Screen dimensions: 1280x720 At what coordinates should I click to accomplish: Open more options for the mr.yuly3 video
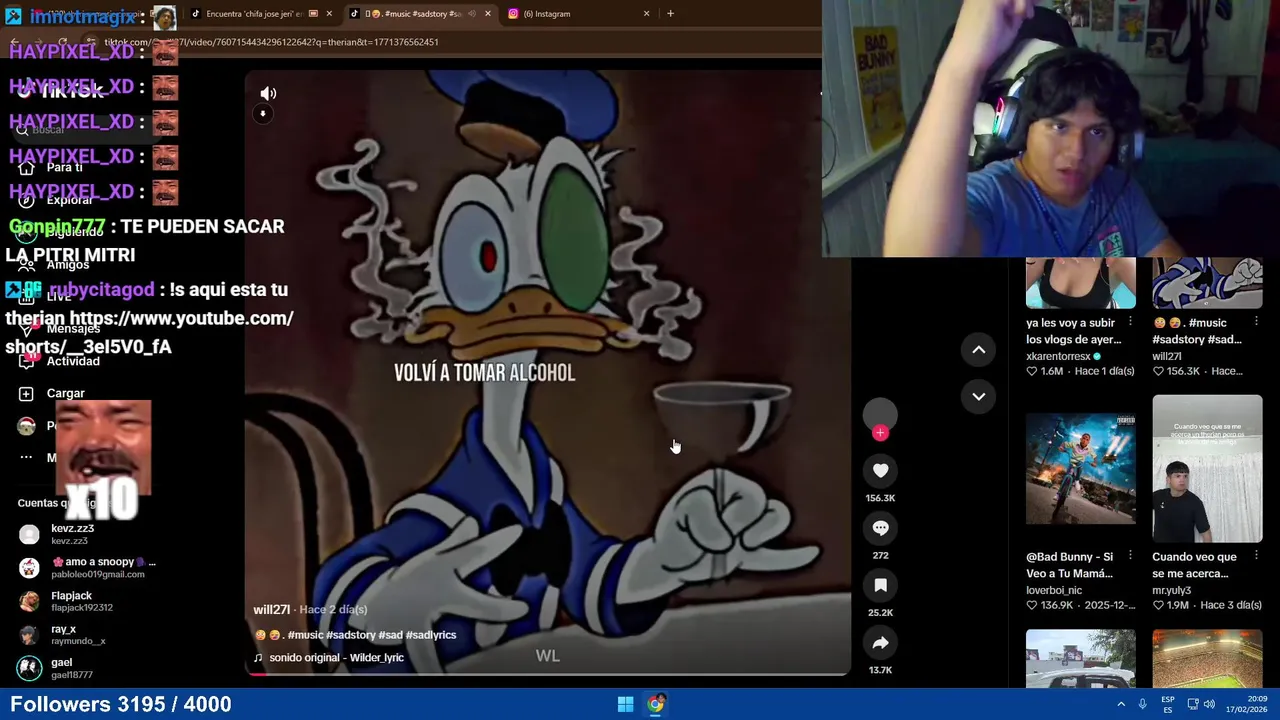click(1256, 555)
